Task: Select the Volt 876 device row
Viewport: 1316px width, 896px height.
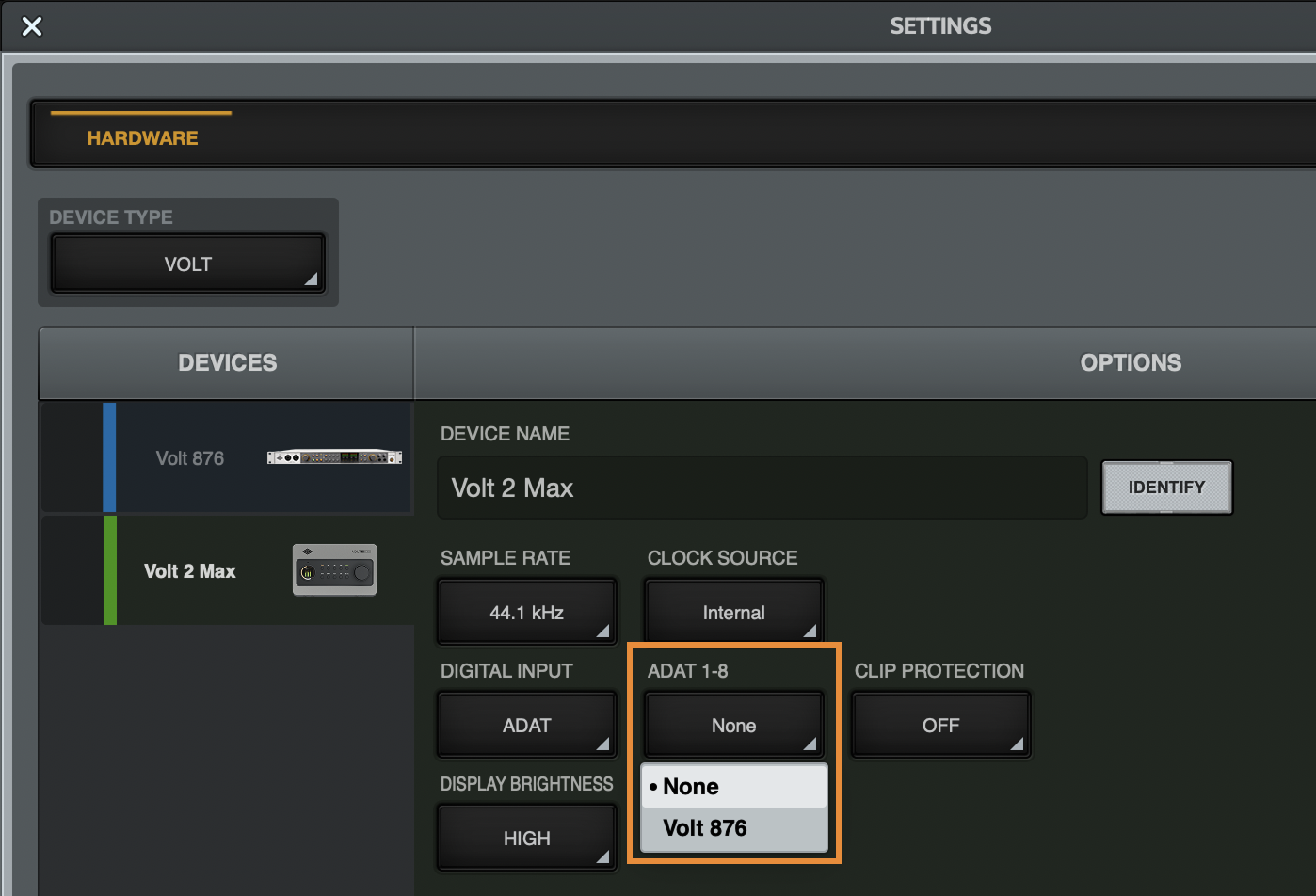Action: (227, 457)
